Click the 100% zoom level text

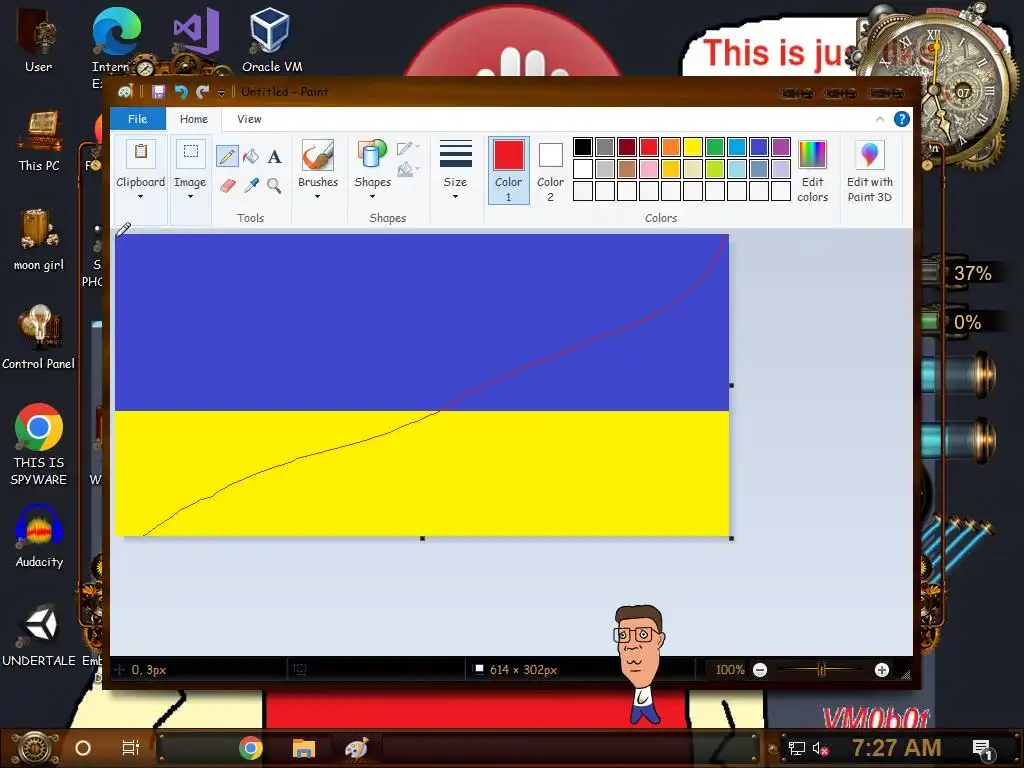click(x=729, y=670)
